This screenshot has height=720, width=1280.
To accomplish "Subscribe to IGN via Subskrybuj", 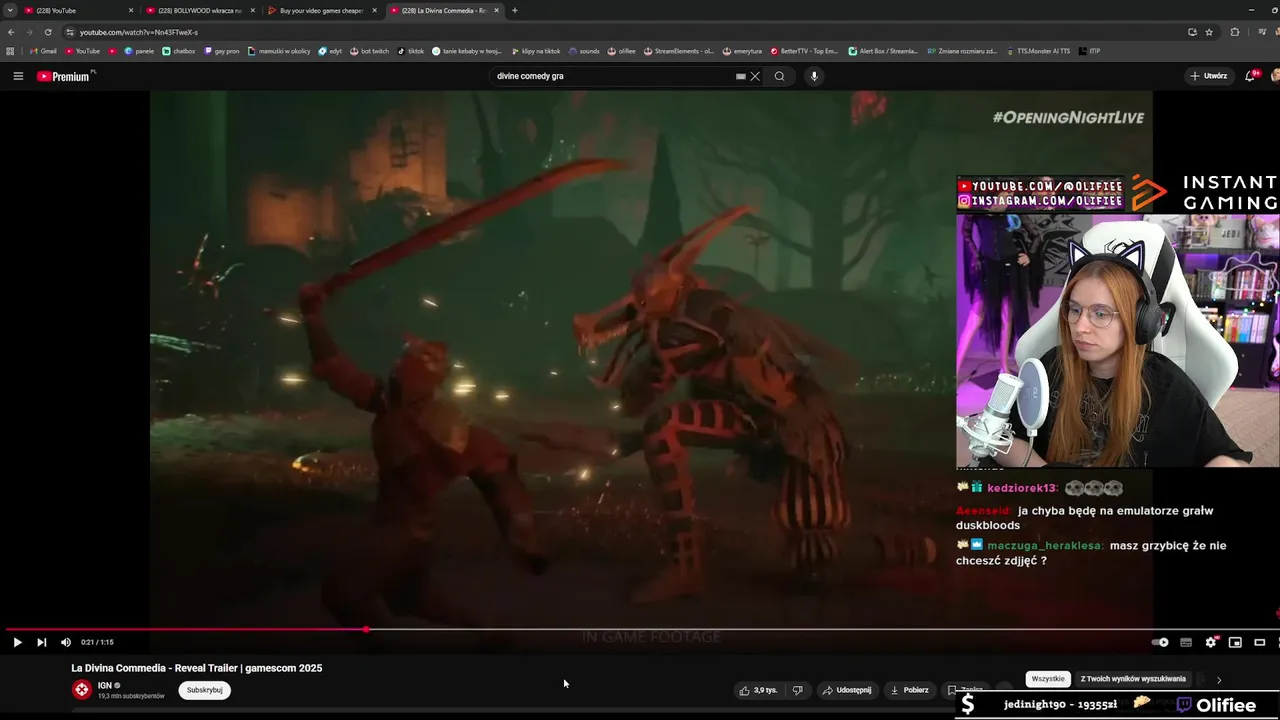I will tap(205, 690).
